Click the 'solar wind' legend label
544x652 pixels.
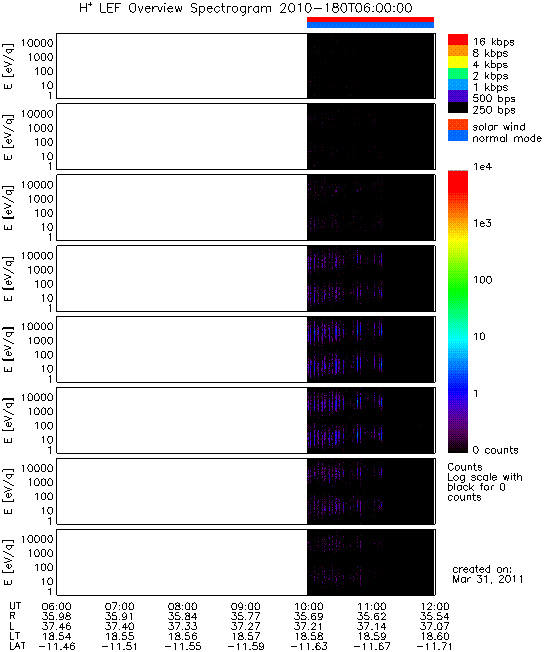[x=499, y=126]
